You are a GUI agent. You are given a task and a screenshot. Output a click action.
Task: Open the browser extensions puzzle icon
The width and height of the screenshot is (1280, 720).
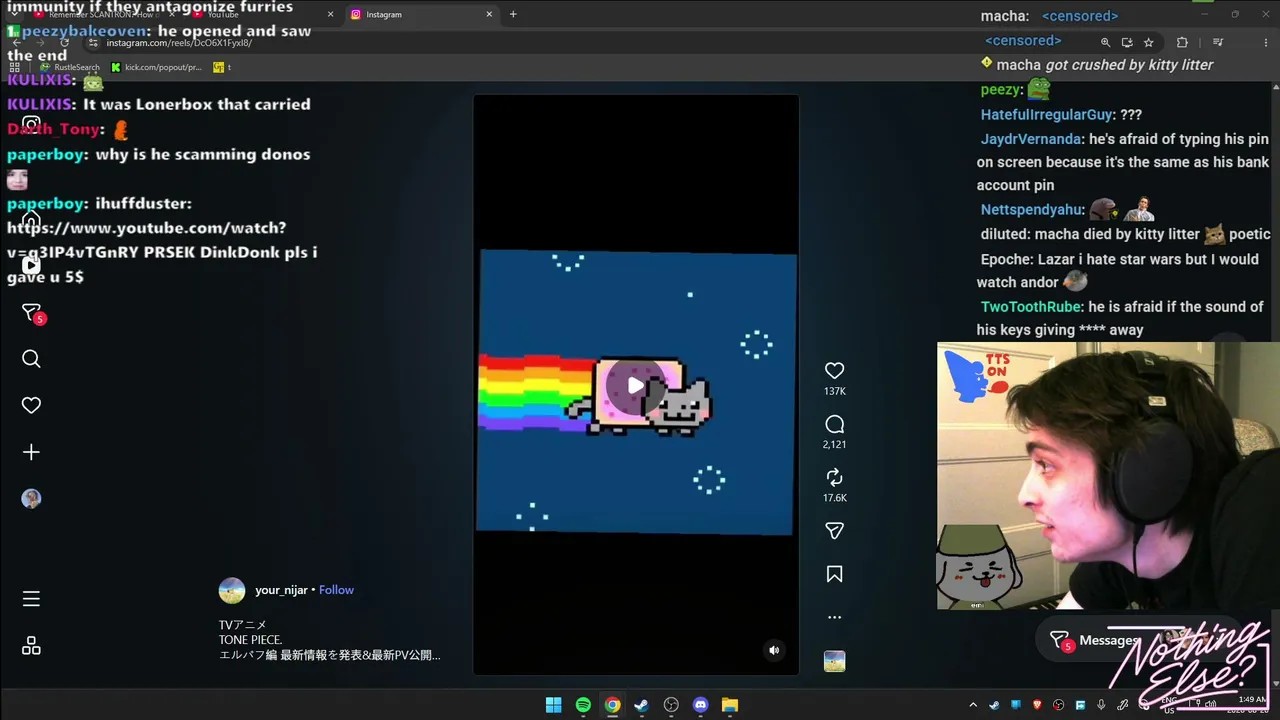1182,42
